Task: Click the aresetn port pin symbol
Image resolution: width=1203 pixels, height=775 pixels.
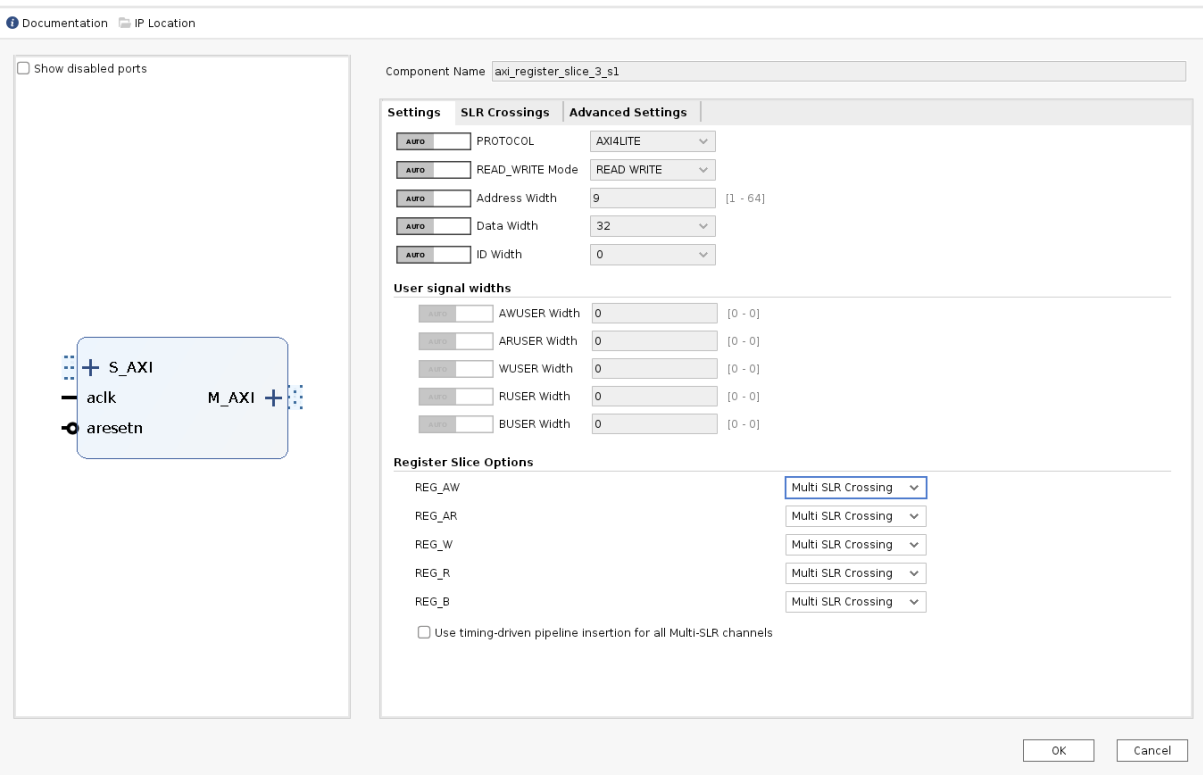Action: coord(69,428)
